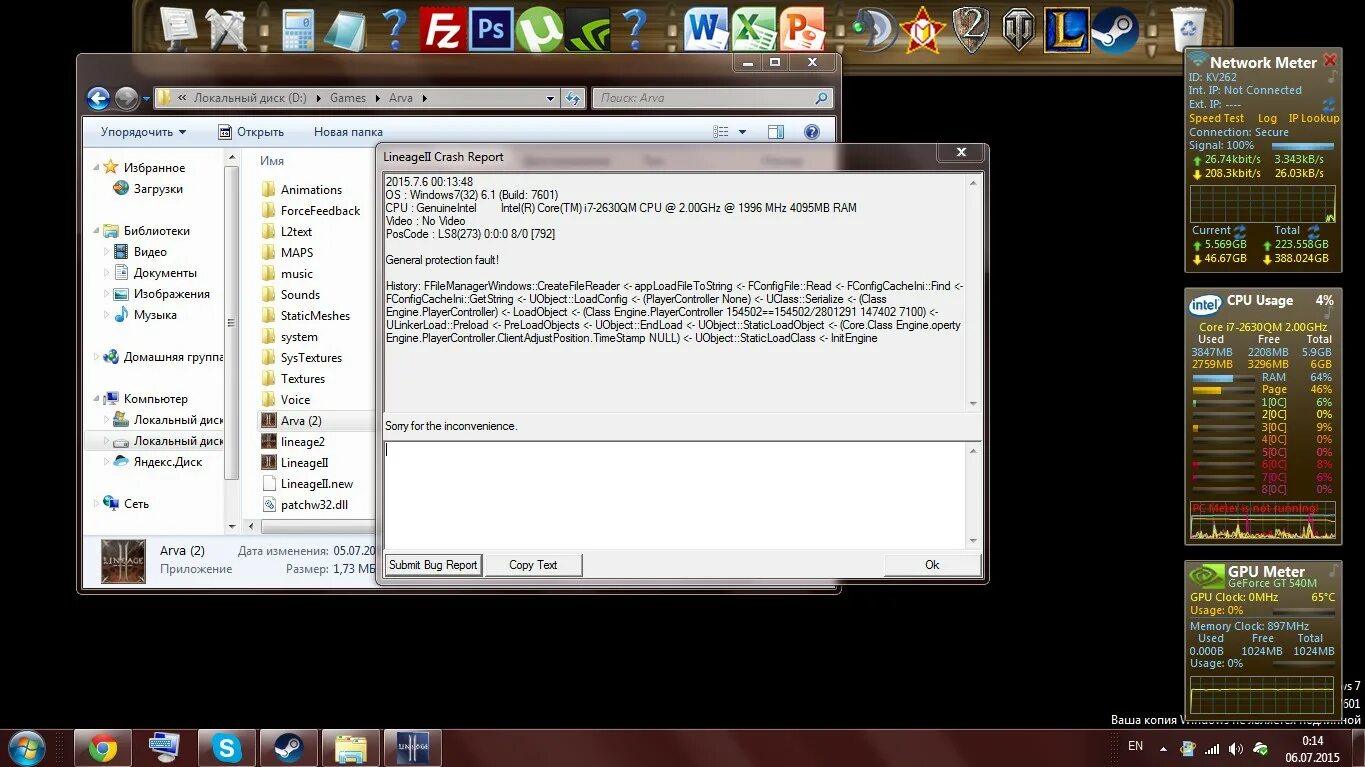The image size is (1365, 767).
Task: Open uTorrent dock icon
Action: [x=540, y=29]
